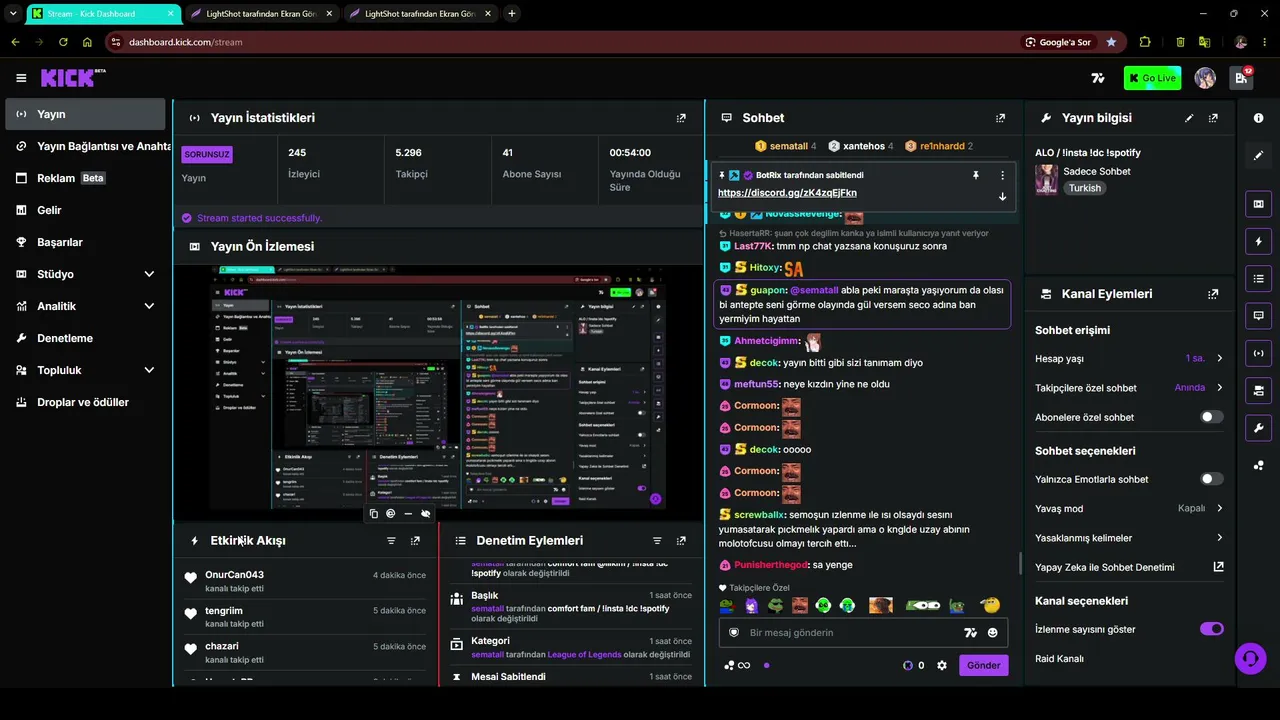Copy the stream preview with the copy icon

click(373, 513)
